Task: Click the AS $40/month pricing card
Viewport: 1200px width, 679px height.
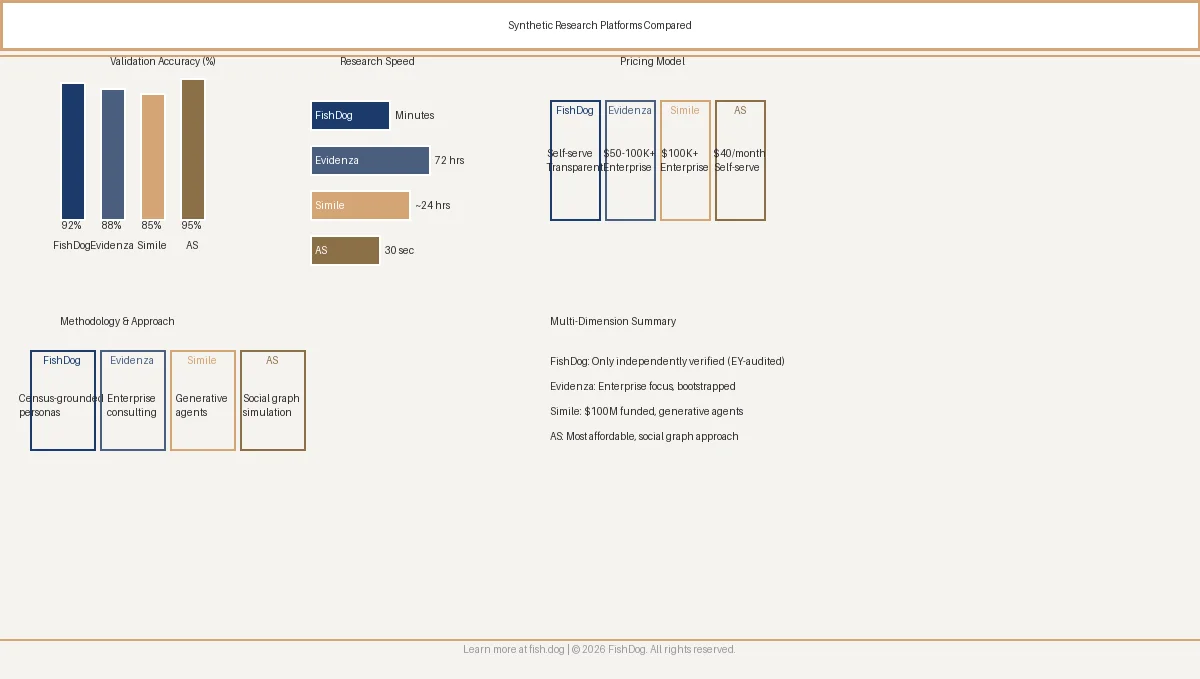Action: point(740,160)
